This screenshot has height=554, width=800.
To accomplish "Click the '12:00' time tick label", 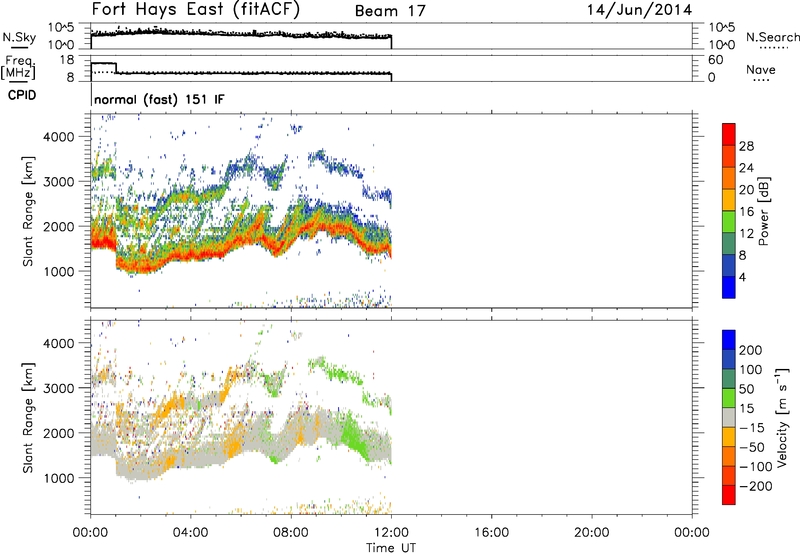I will (391, 533).
